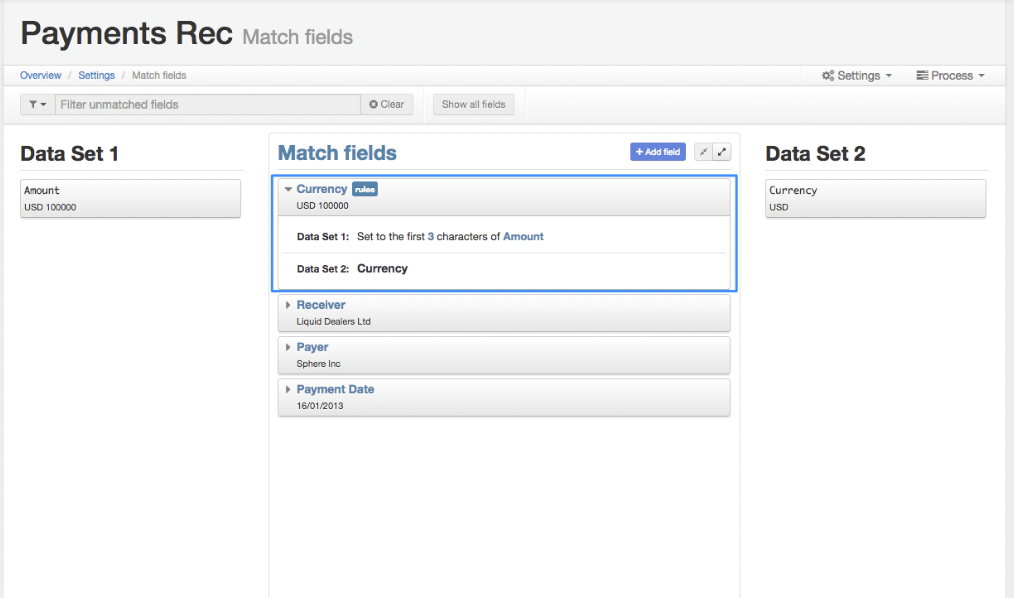
Task: Click the expand all fields icon
Action: (x=722, y=152)
